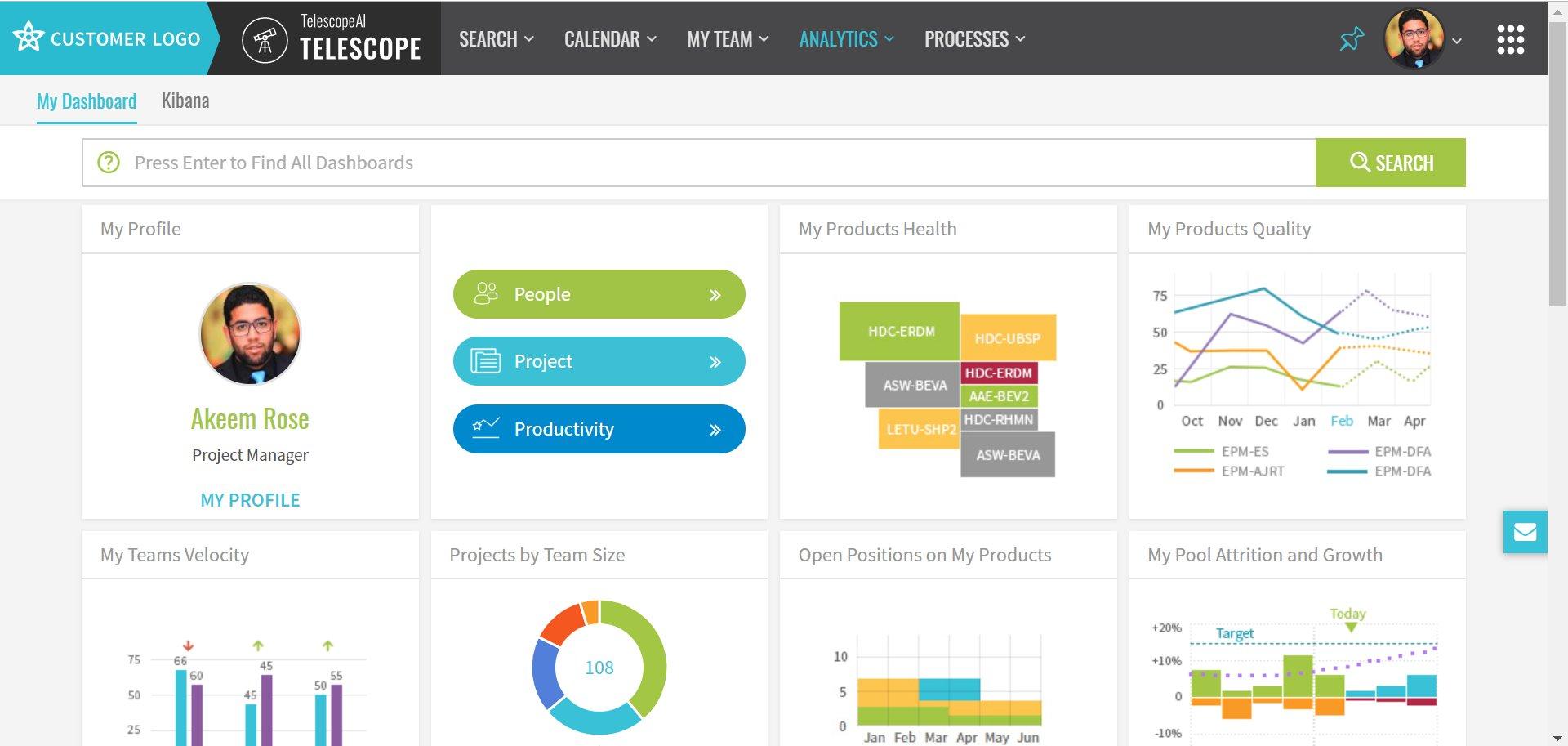Viewport: 1568px width, 746px height.
Task: Open the PROCESSES menu
Action: [973, 38]
